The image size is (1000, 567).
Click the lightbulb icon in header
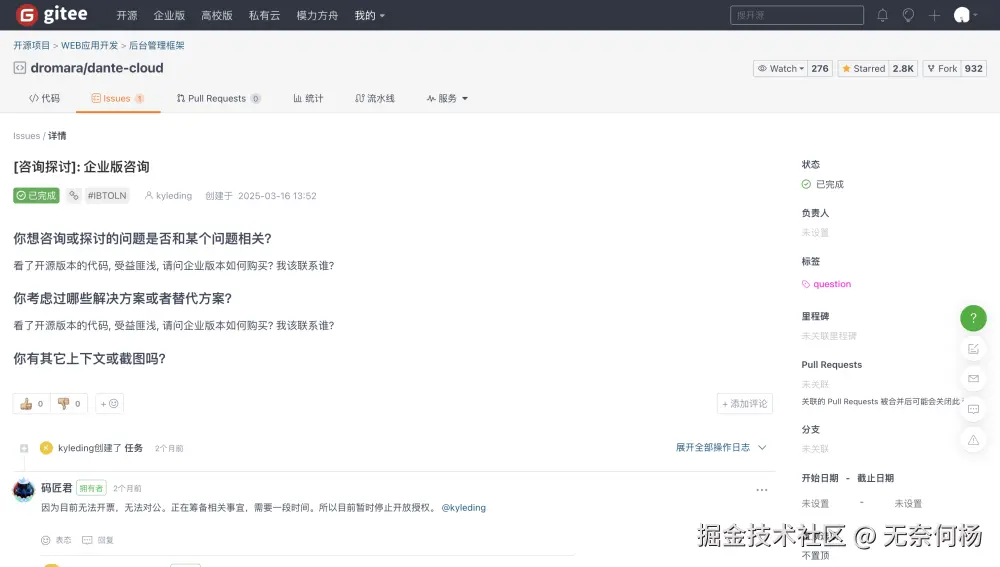tap(908, 15)
